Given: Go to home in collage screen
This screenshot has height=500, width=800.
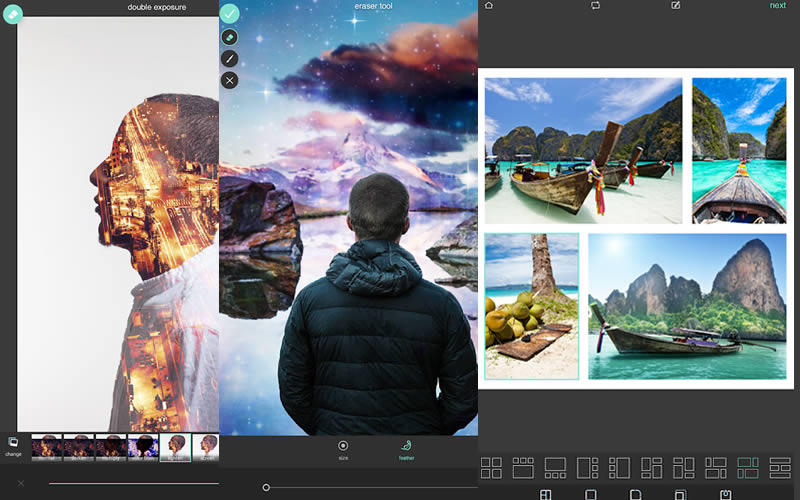Looking at the screenshot, I should (x=489, y=5).
